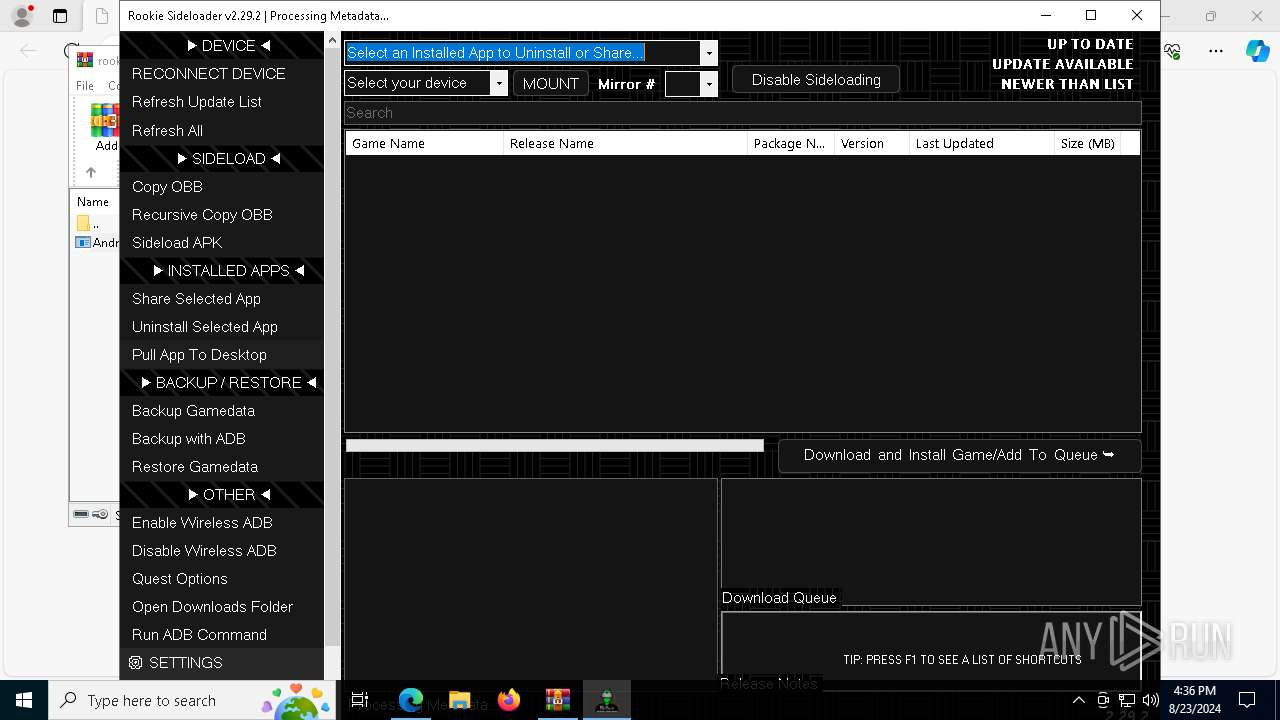Viewport: 1280px width, 720px height.
Task: Open Downloads Folder
Action: coord(222,607)
